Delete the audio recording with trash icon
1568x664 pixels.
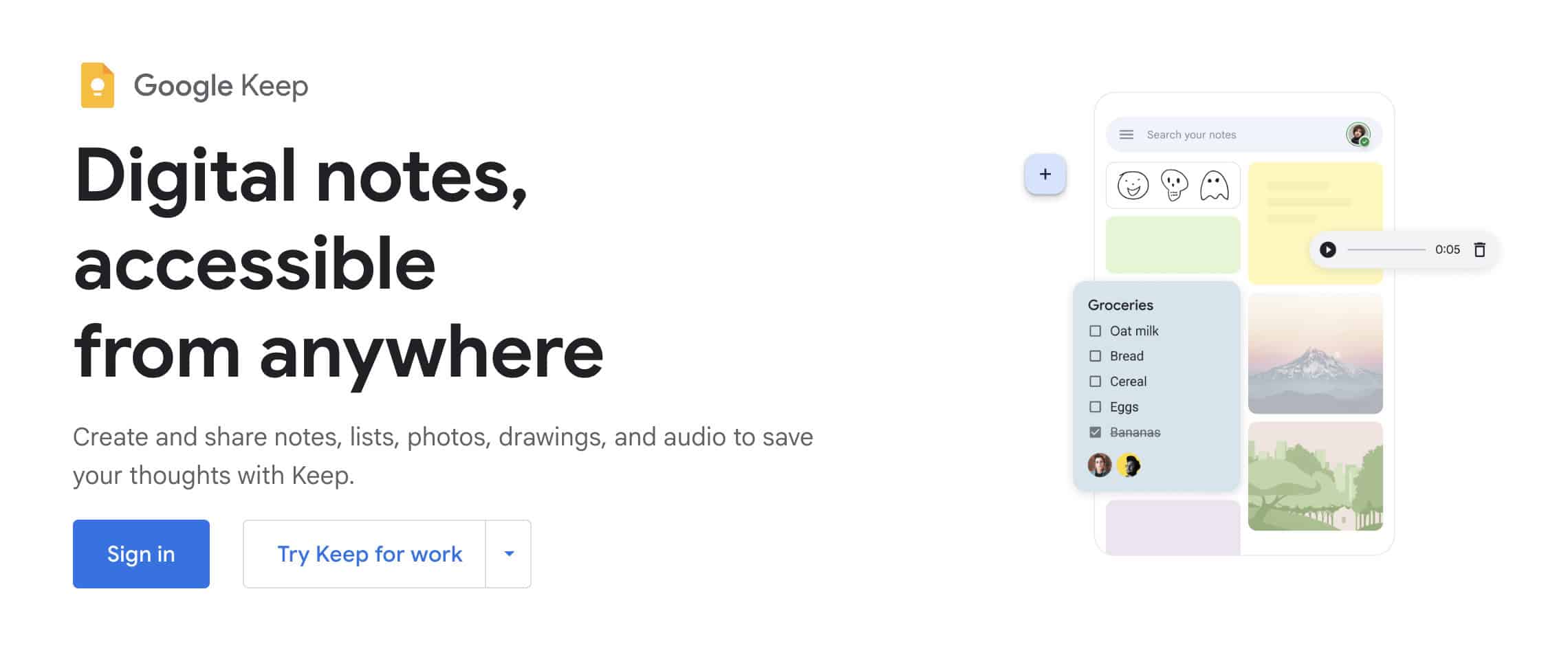[x=1480, y=250]
